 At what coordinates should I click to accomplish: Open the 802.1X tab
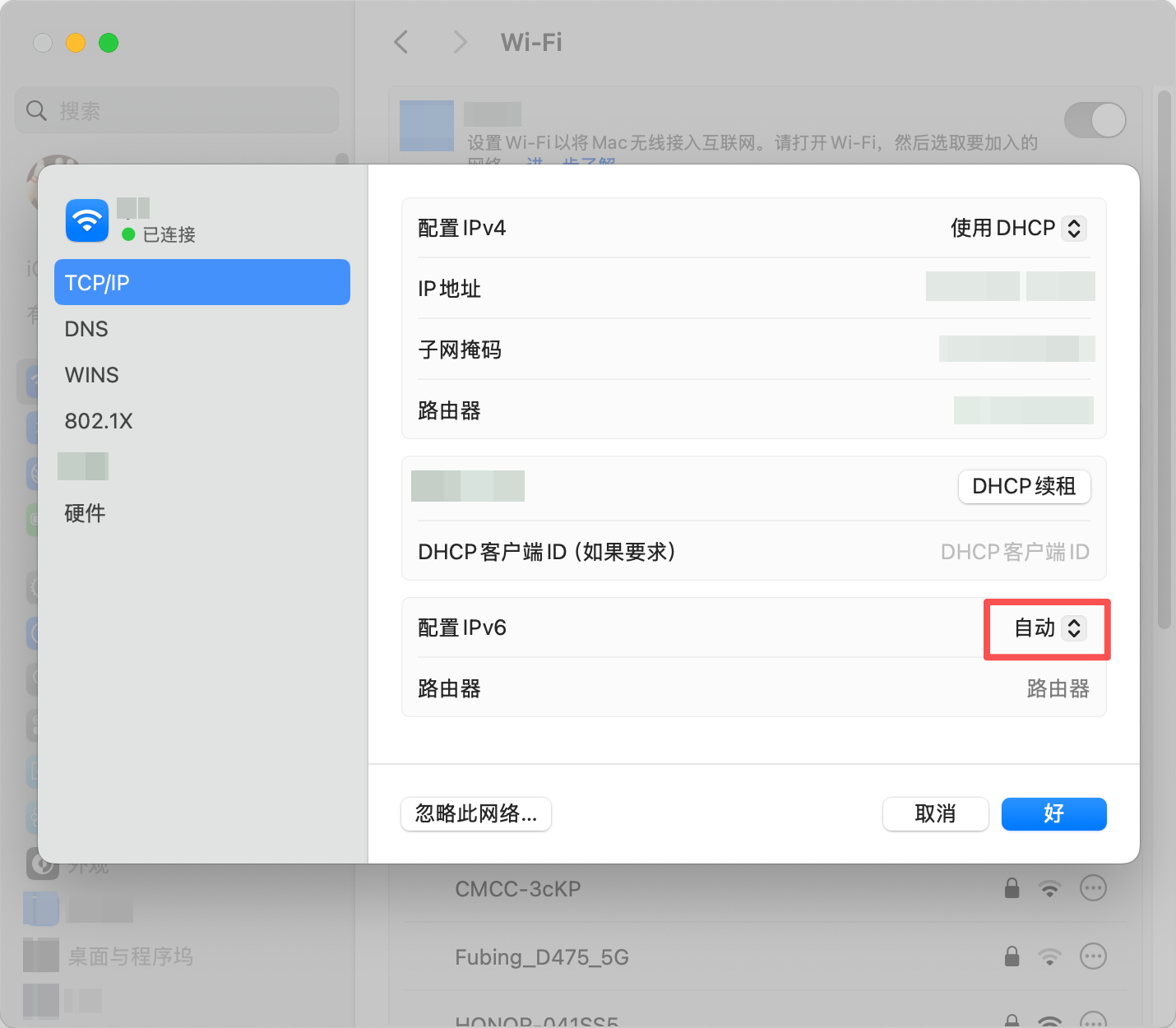[99, 421]
